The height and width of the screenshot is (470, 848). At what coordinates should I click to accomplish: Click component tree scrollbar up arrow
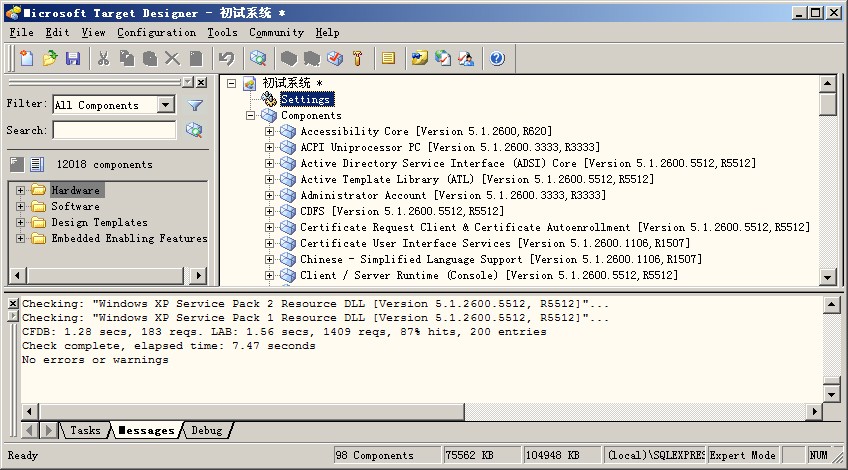click(x=827, y=83)
